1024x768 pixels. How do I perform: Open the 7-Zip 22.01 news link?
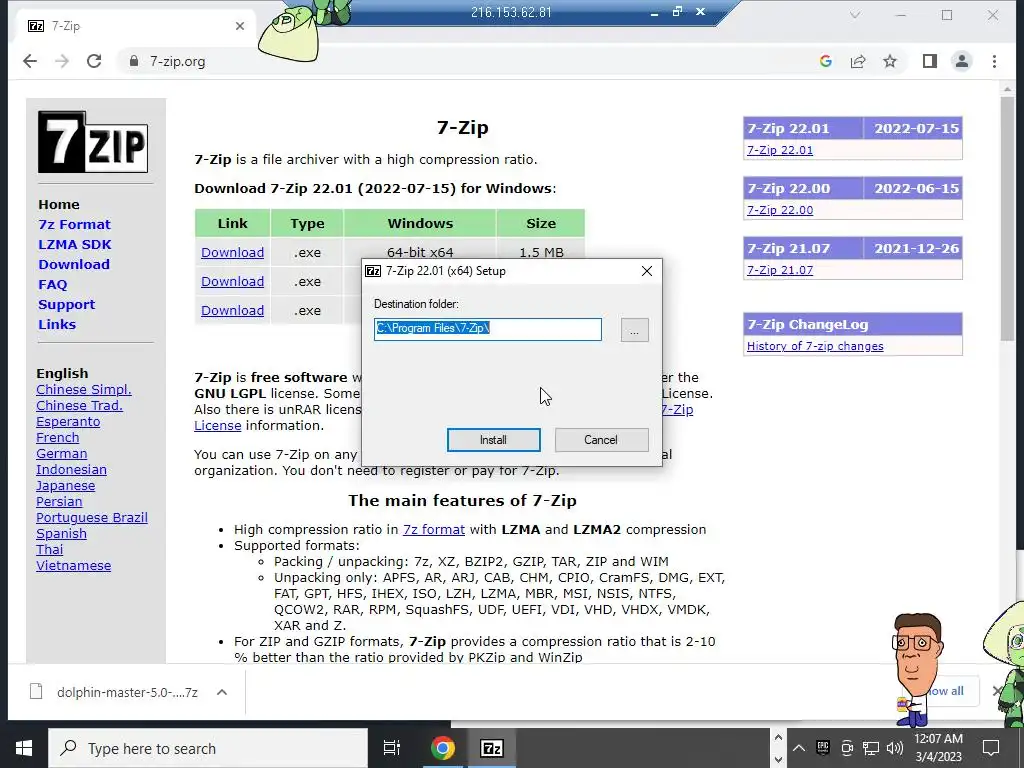click(780, 150)
